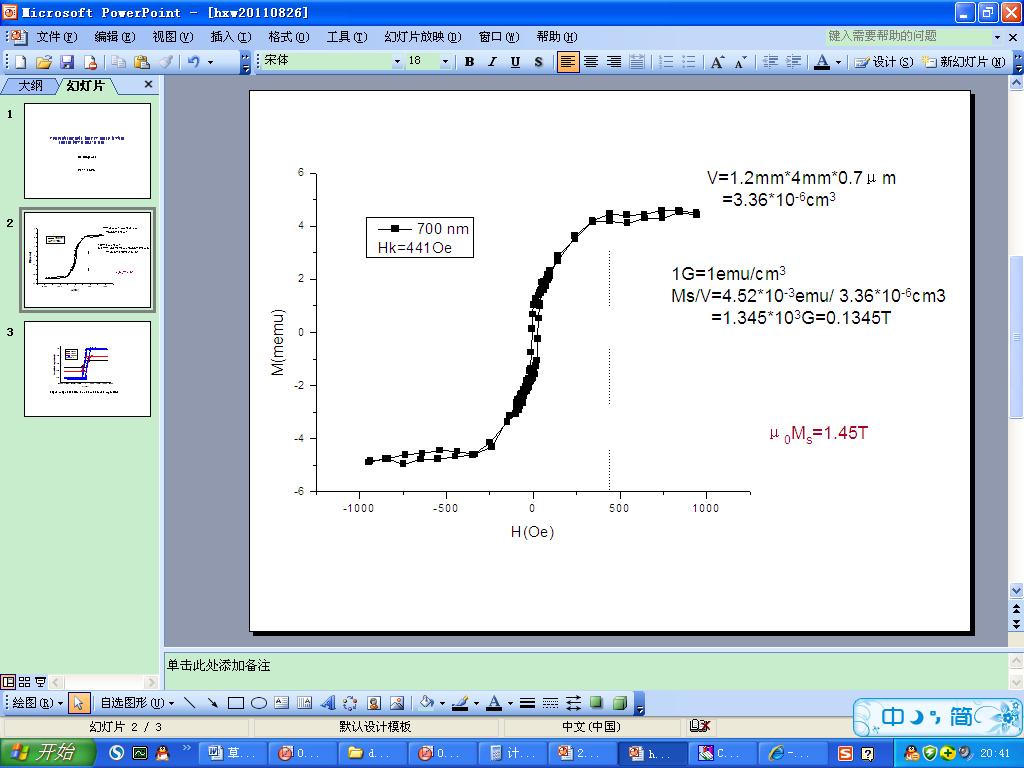Insert a vertical text box
1024x768 pixels.
pyautogui.click(x=304, y=703)
